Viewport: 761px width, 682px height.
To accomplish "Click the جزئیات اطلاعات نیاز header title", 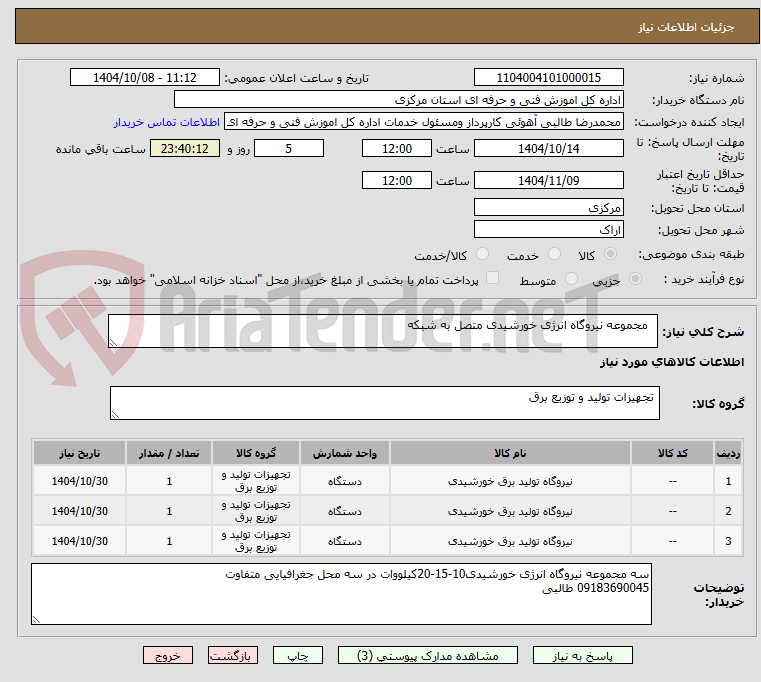I will (x=686, y=27).
